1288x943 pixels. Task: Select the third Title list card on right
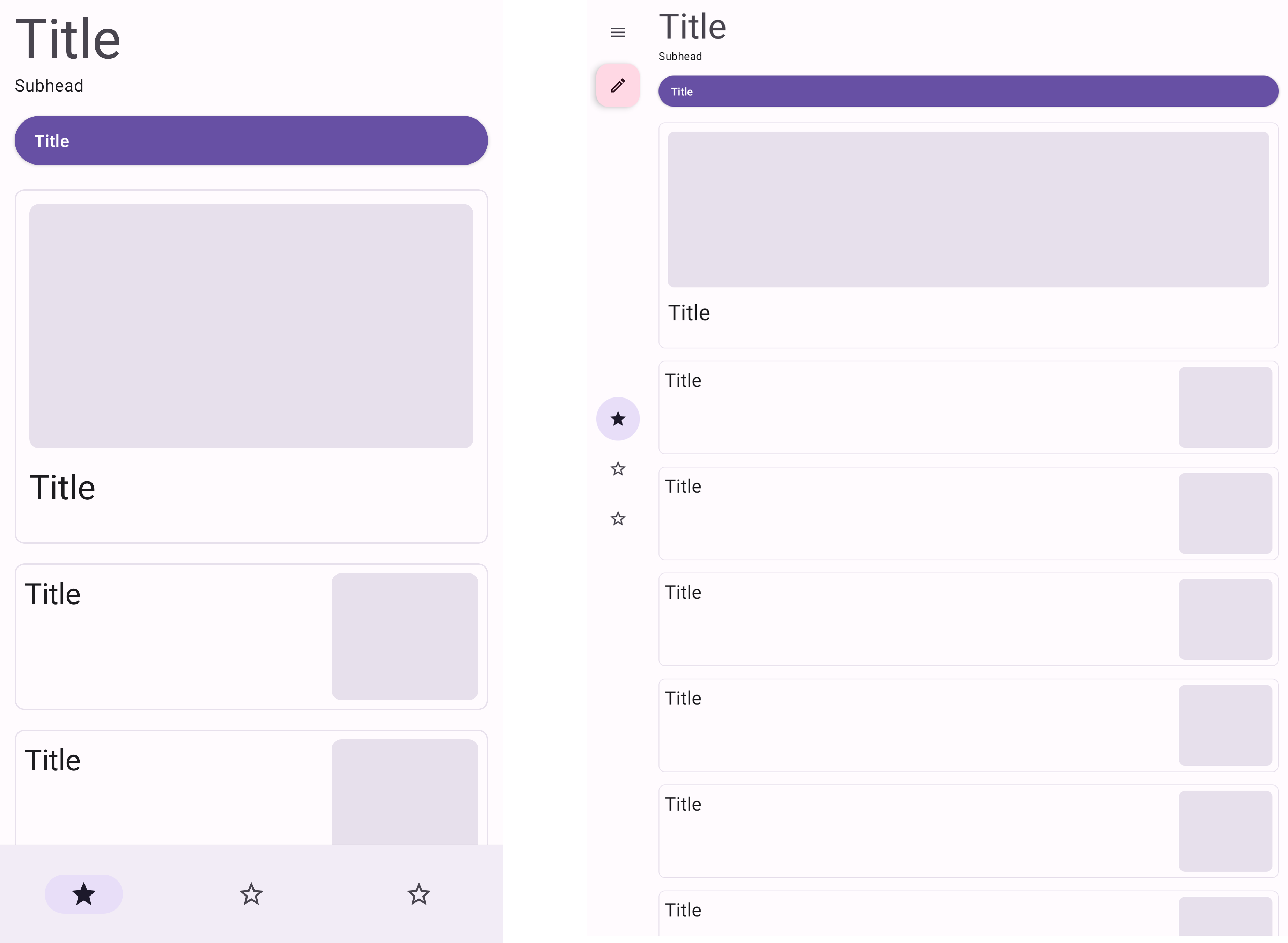pos(913,619)
